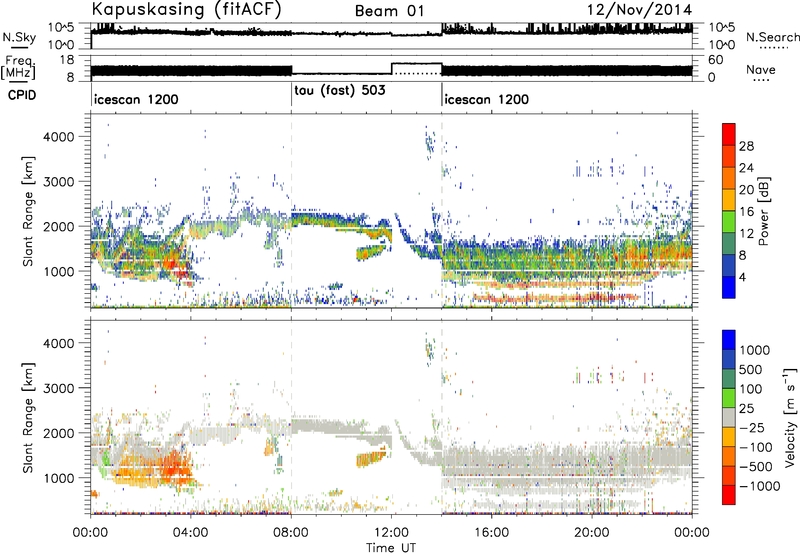This screenshot has width=800, height=554.
Task: Click 'Slant Range [km]' label of velocity panel
Action: [28, 417]
